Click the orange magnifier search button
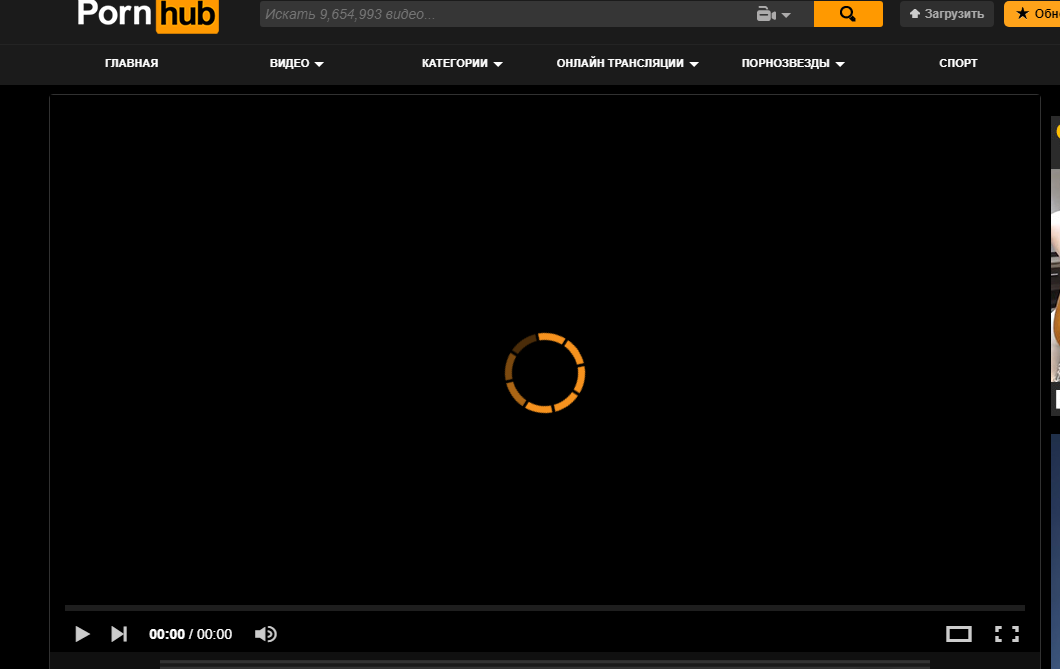Screen dimensions: 1060x669 point(848,14)
